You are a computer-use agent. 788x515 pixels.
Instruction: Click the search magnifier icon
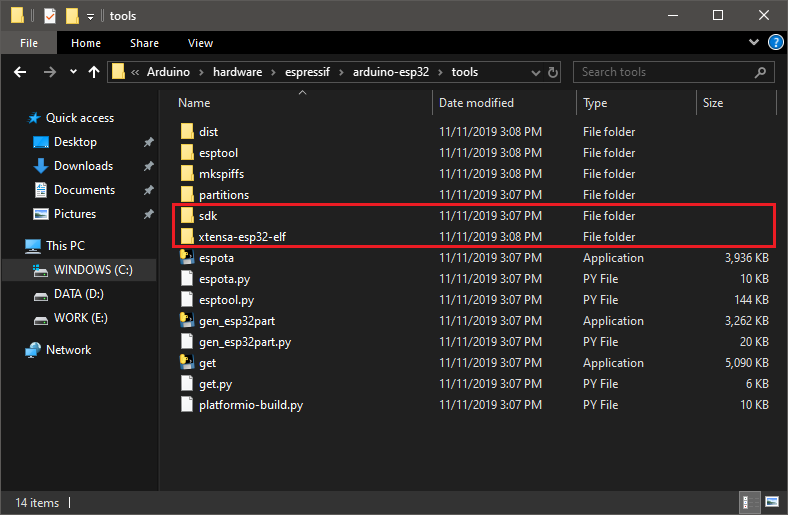[761, 72]
